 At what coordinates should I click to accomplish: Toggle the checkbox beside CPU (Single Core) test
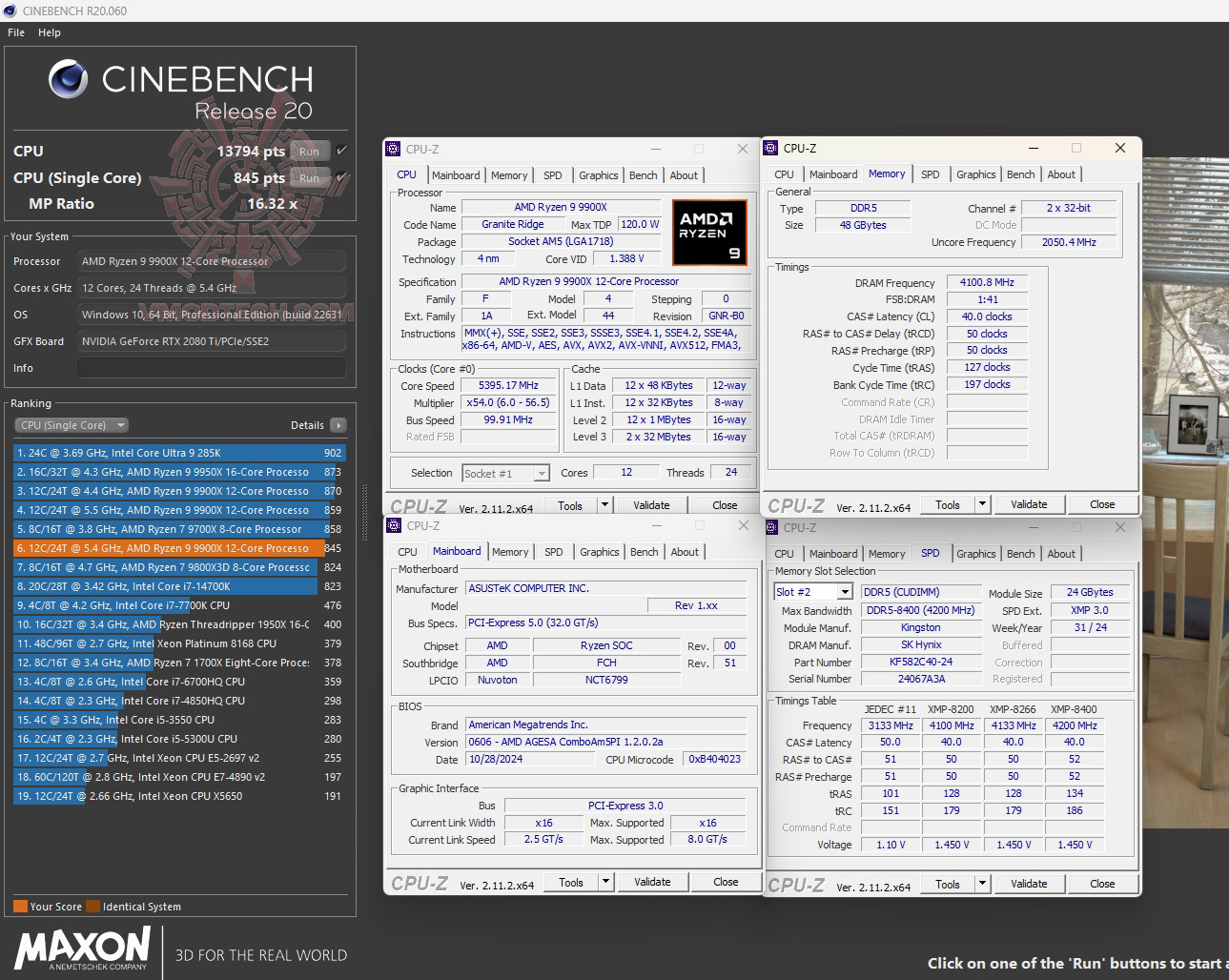341,177
